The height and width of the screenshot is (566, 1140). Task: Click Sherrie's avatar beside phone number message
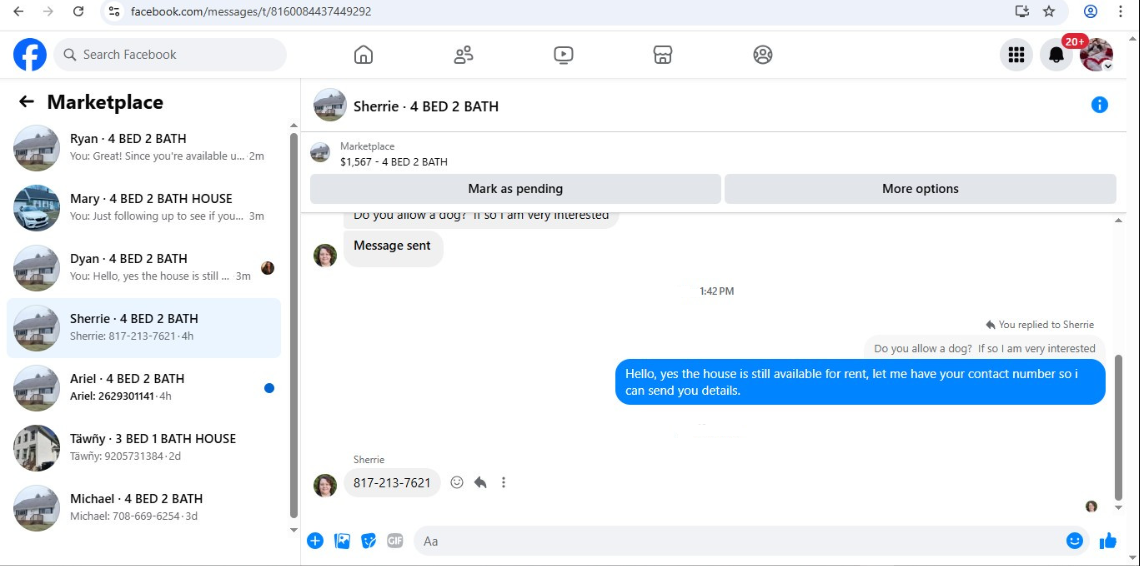(x=325, y=485)
